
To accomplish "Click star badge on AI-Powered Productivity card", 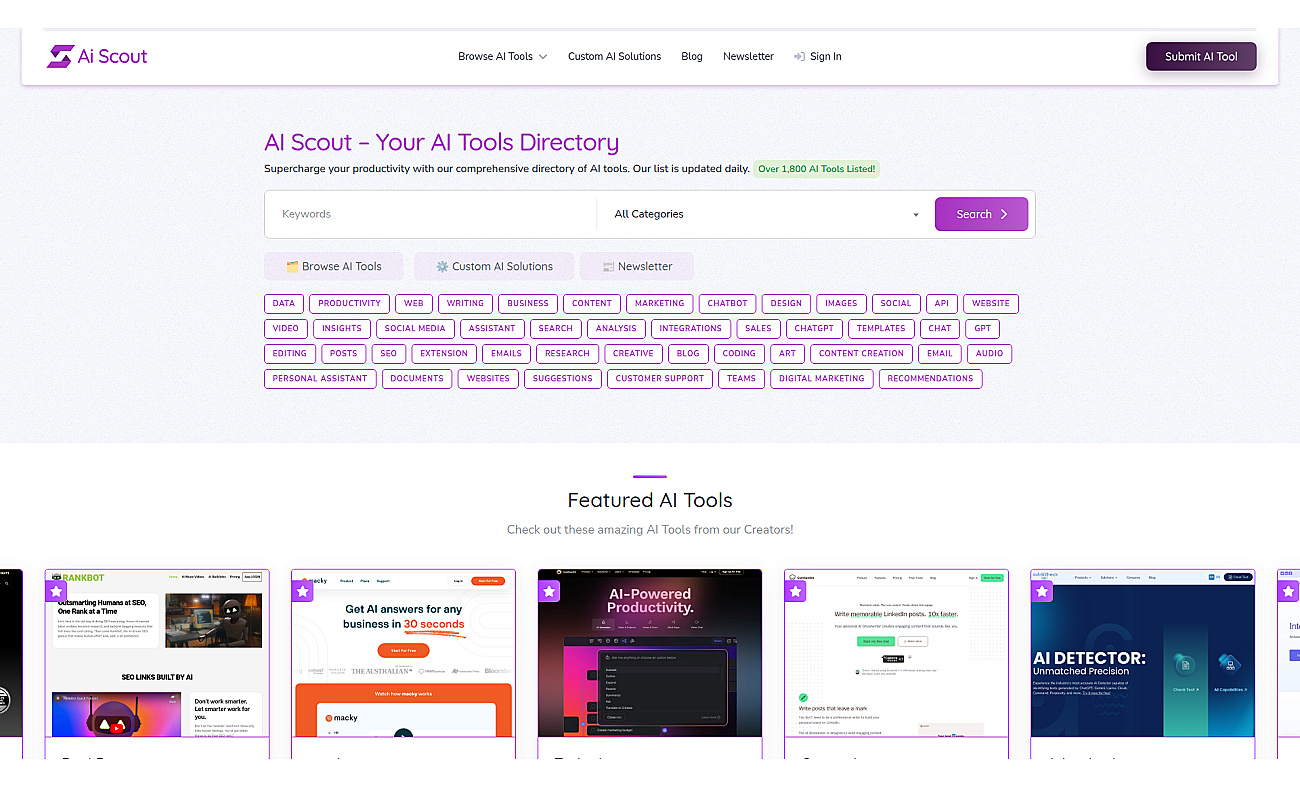I will click(549, 591).
